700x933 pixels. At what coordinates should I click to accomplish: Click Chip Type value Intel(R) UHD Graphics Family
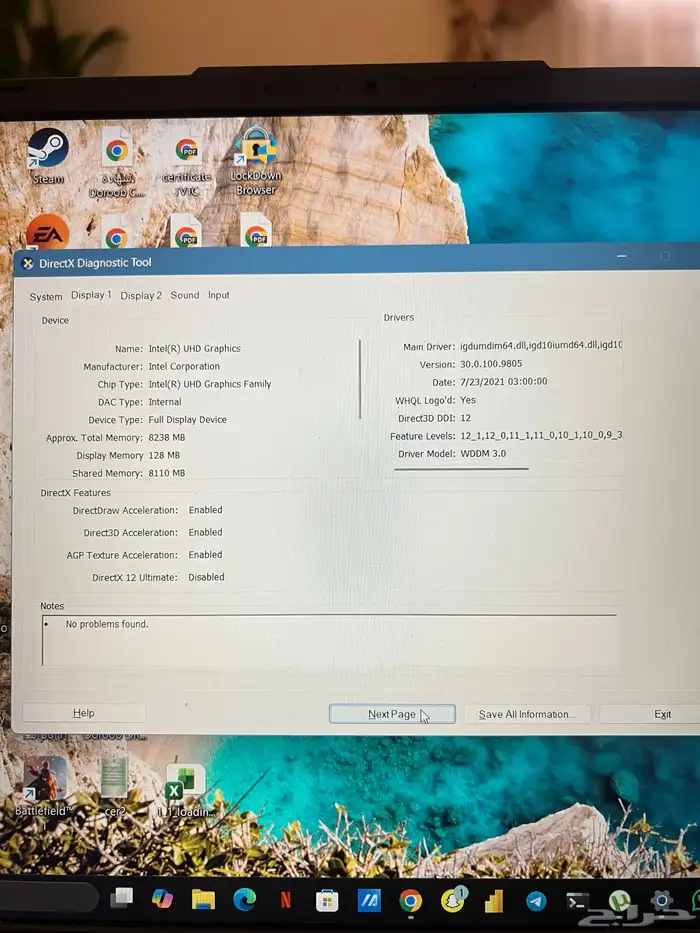pyautogui.click(x=210, y=384)
